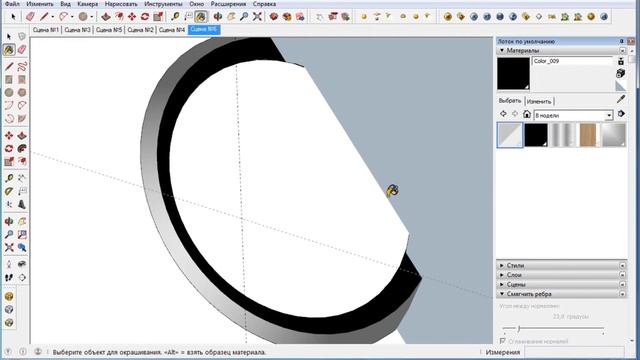Open the Arc tool dropdown arrow
This screenshot has height=360, width=640.
pyautogui.click(x=72, y=17)
